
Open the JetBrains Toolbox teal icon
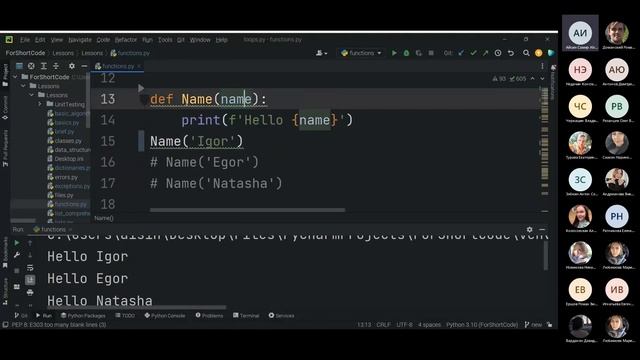[x=551, y=53]
